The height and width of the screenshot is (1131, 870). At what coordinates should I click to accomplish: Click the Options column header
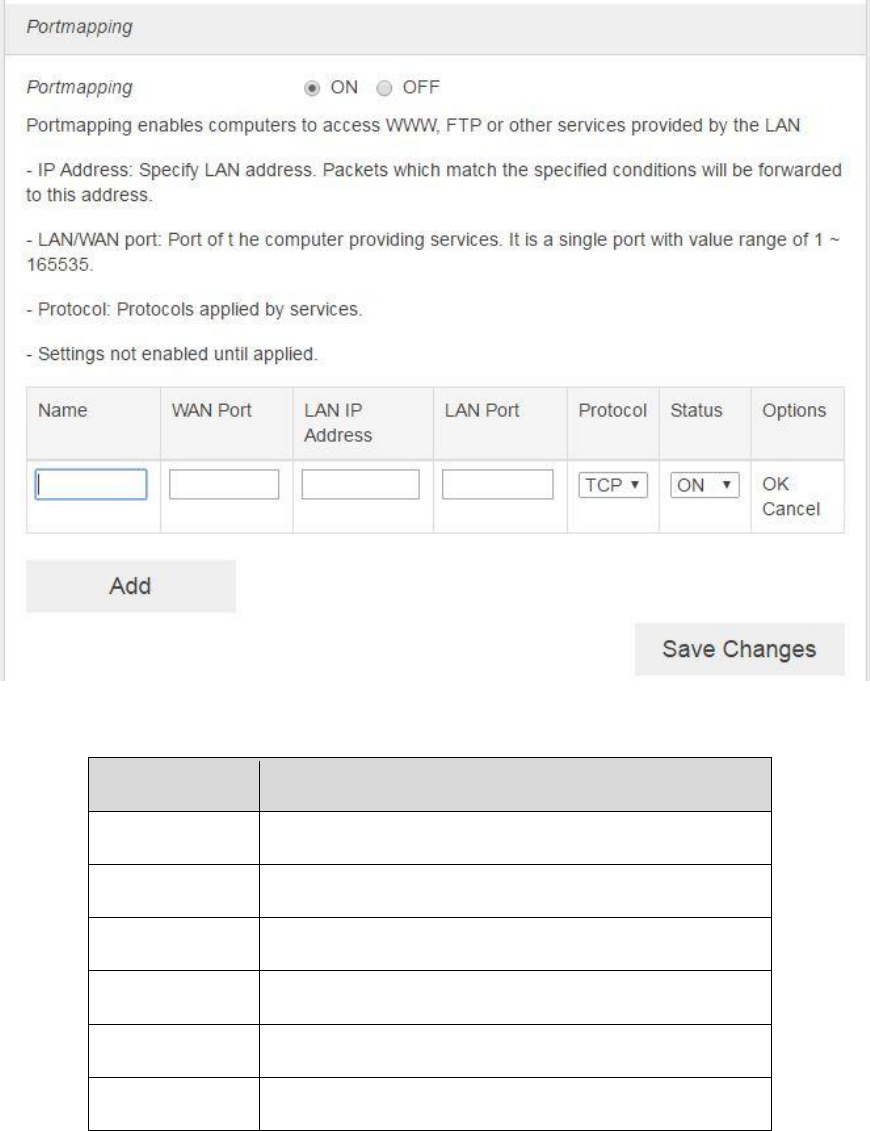(x=794, y=411)
